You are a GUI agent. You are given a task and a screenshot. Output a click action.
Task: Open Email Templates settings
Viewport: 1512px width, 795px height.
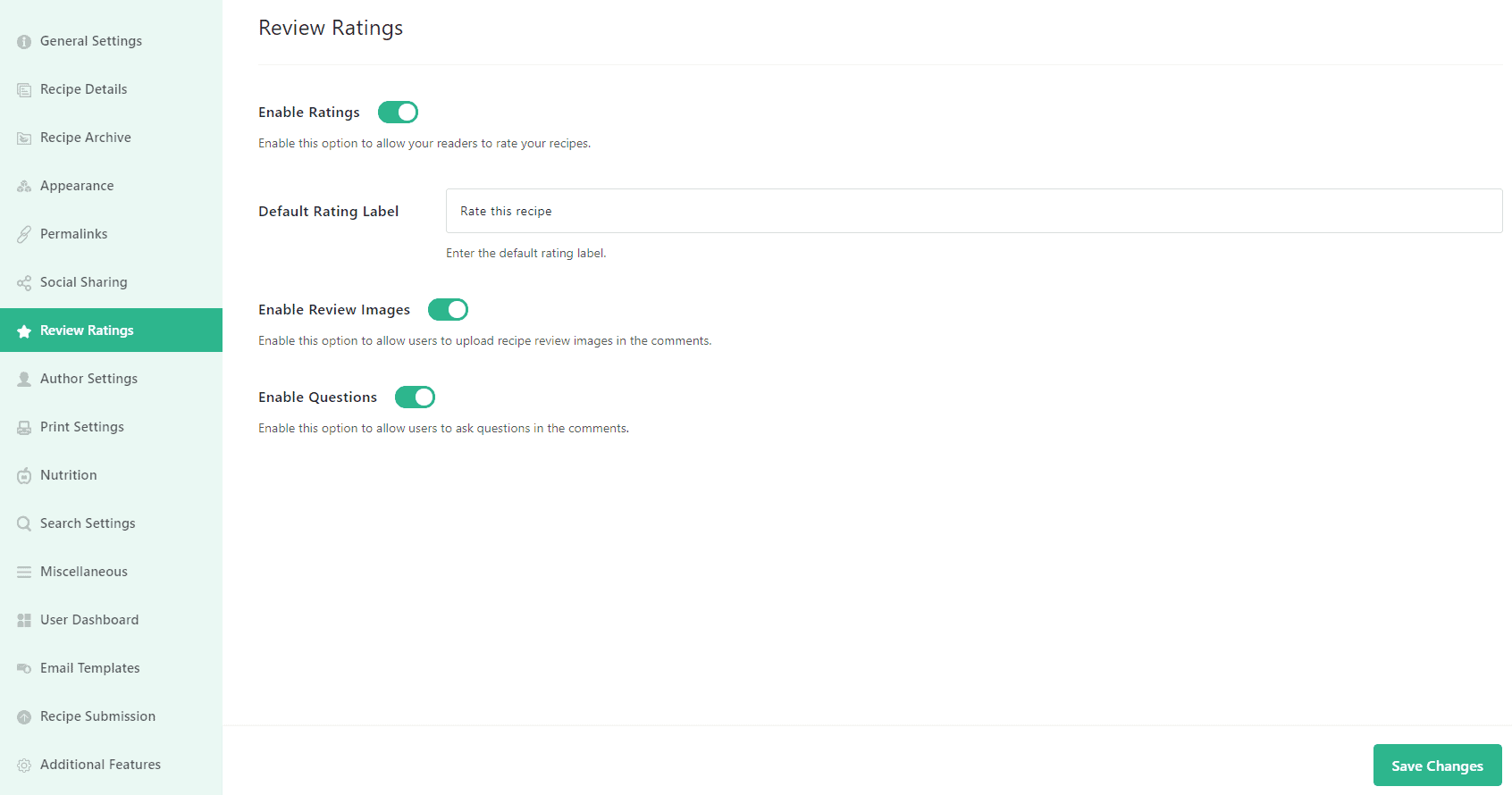click(x=111, y=668)
